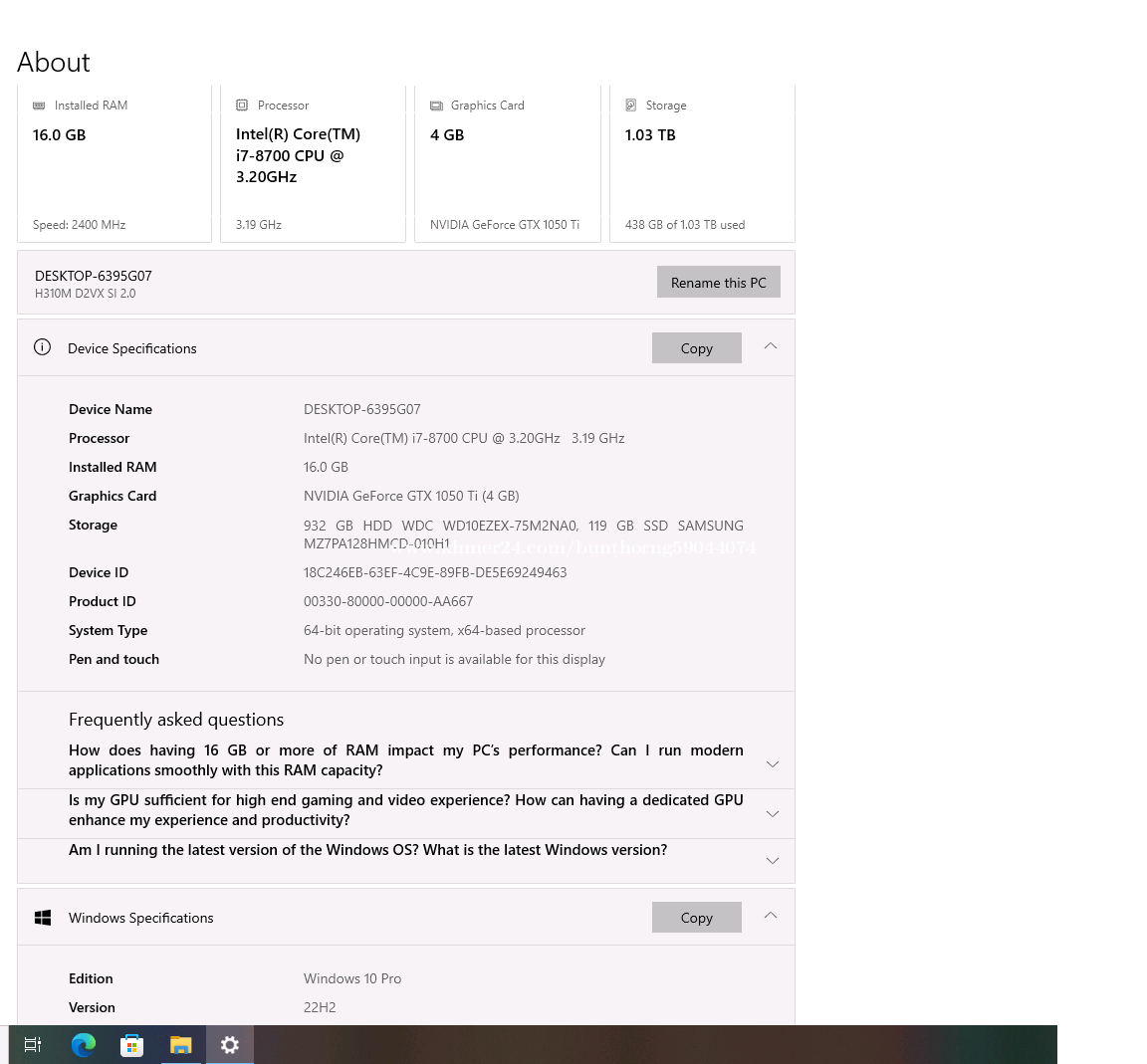
Task: Click the Windows 10 Pro edition value
Action: (x=352, y=978)
